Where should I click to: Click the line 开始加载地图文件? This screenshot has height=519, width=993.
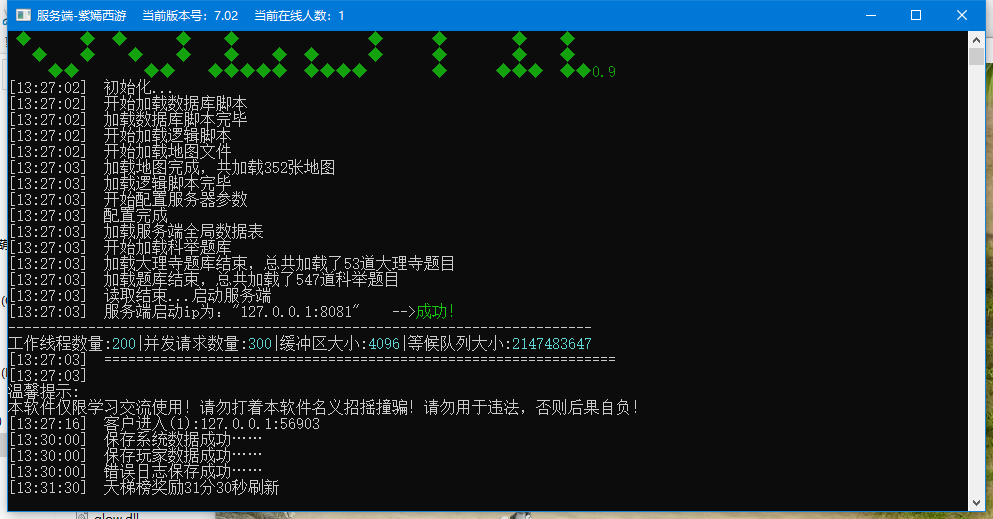tap(167, 151)
